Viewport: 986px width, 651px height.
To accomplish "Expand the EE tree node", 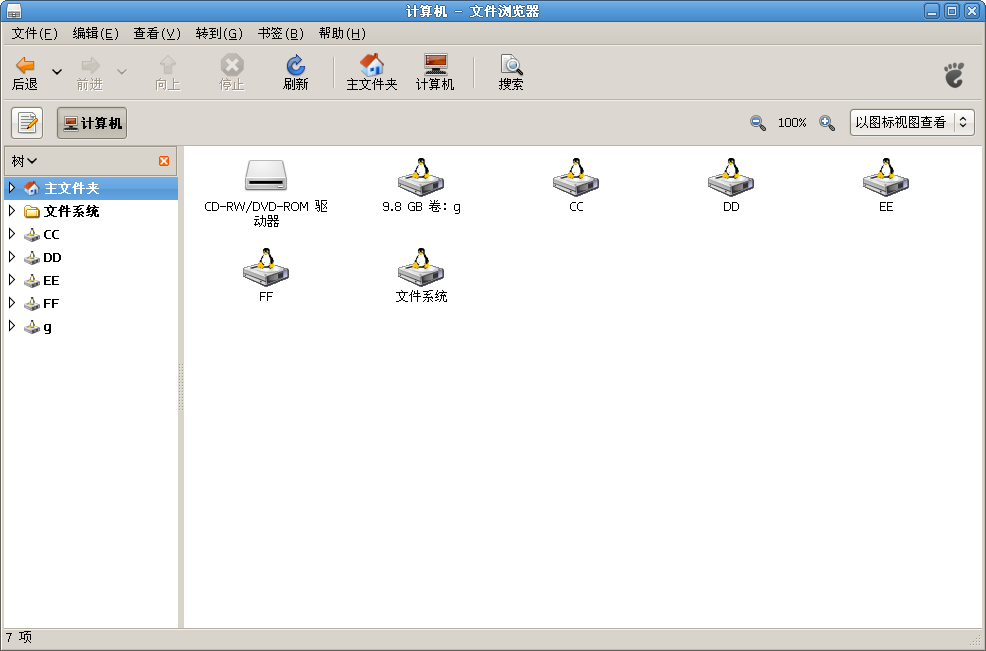I will pos(11,280).
